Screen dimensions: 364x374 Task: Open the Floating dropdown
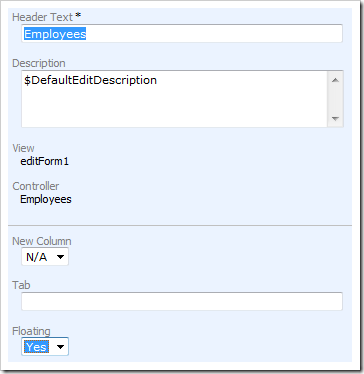click(45, 347)
